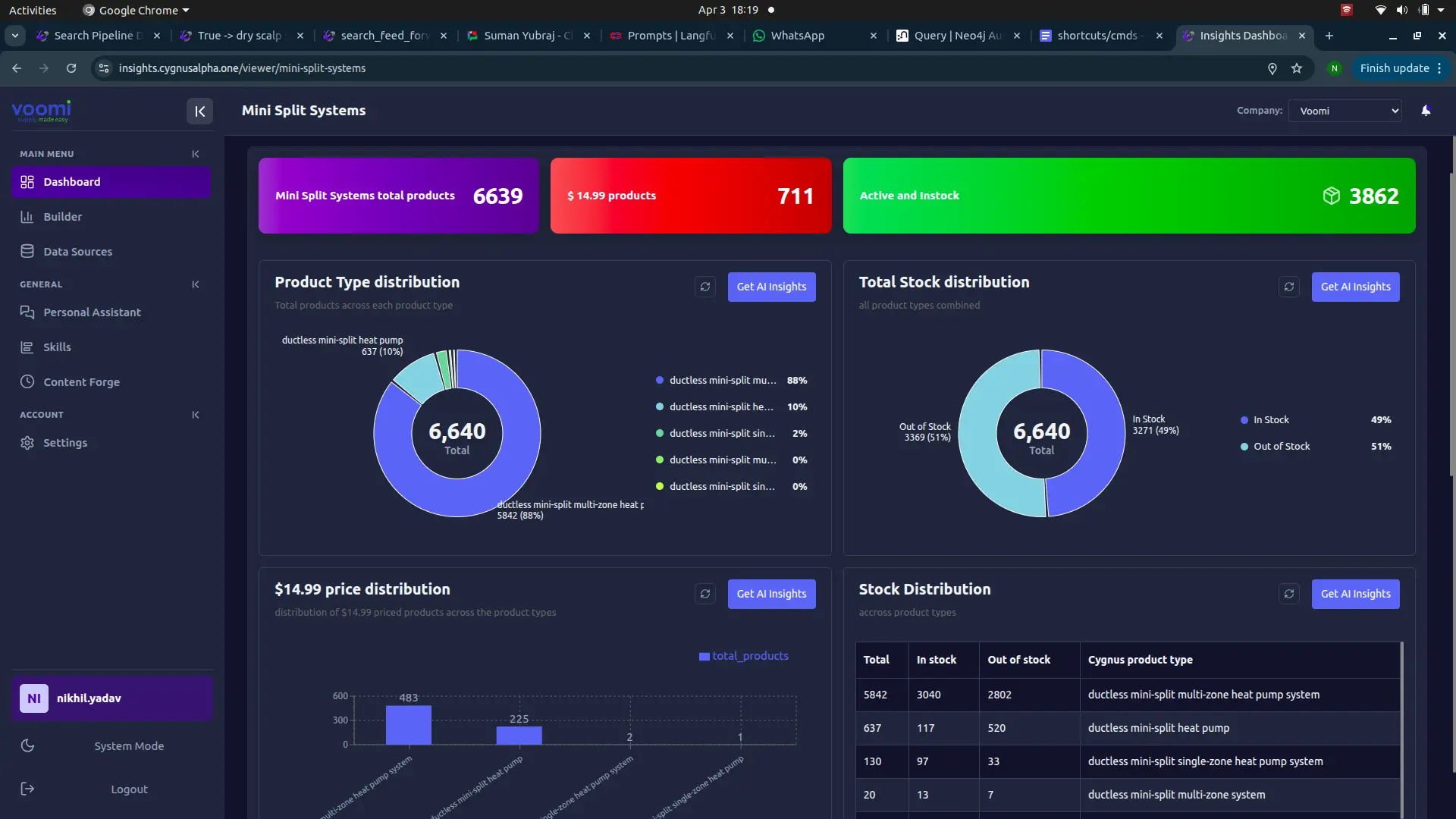Click the Finish update button

click(x=1400, y=68)
